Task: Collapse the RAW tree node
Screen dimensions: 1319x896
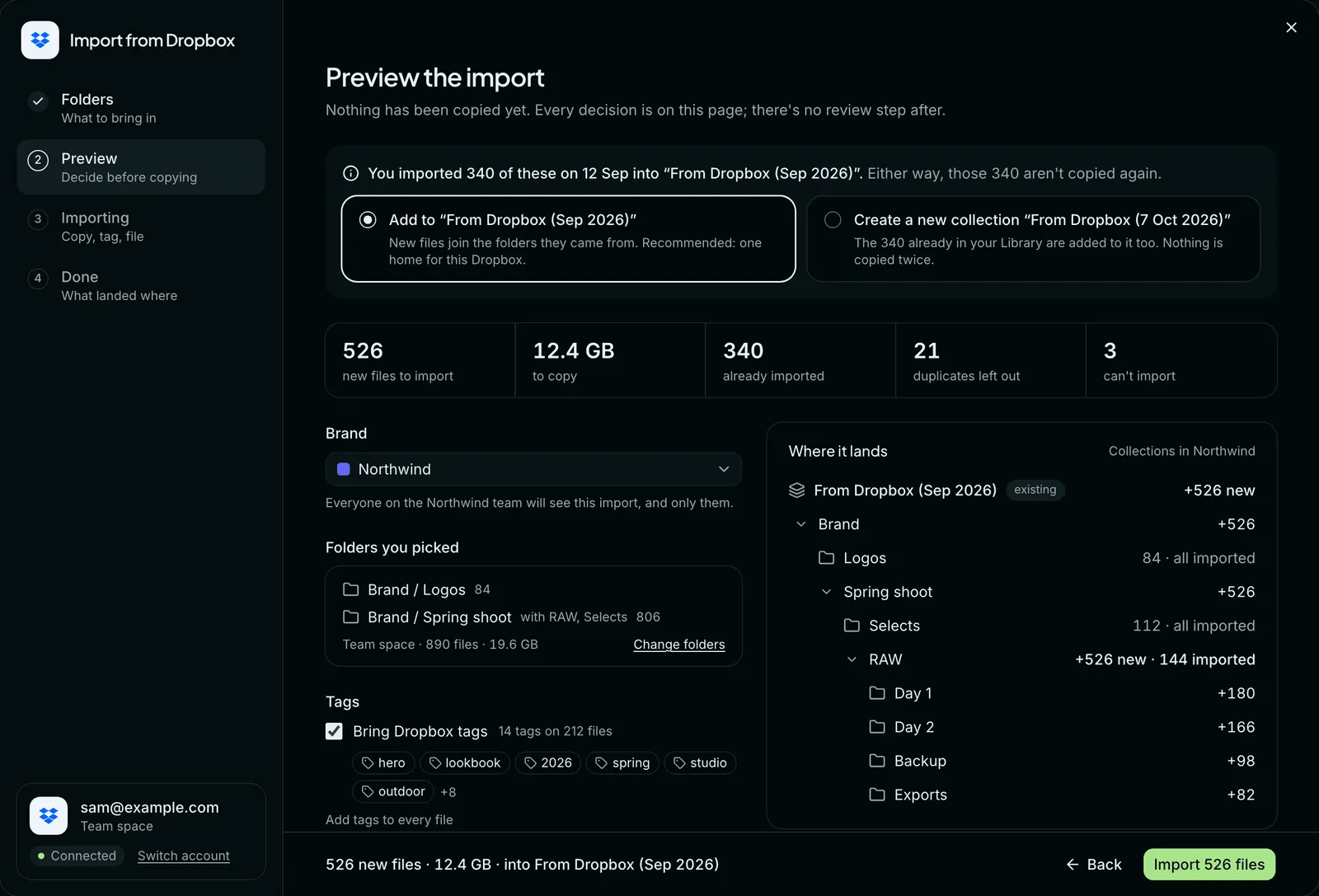Action: (852, 659)
